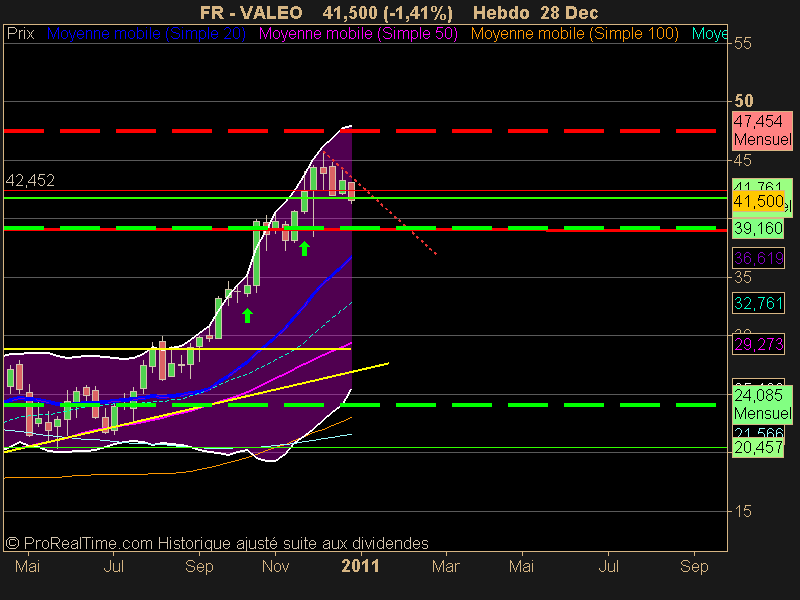Click the orange '41,500' current price tag

(x=758, y=201)
